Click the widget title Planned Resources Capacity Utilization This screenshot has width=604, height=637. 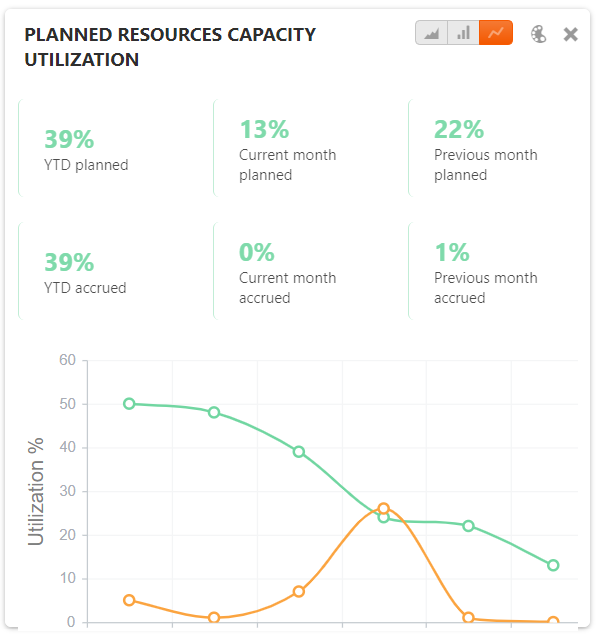170,47
